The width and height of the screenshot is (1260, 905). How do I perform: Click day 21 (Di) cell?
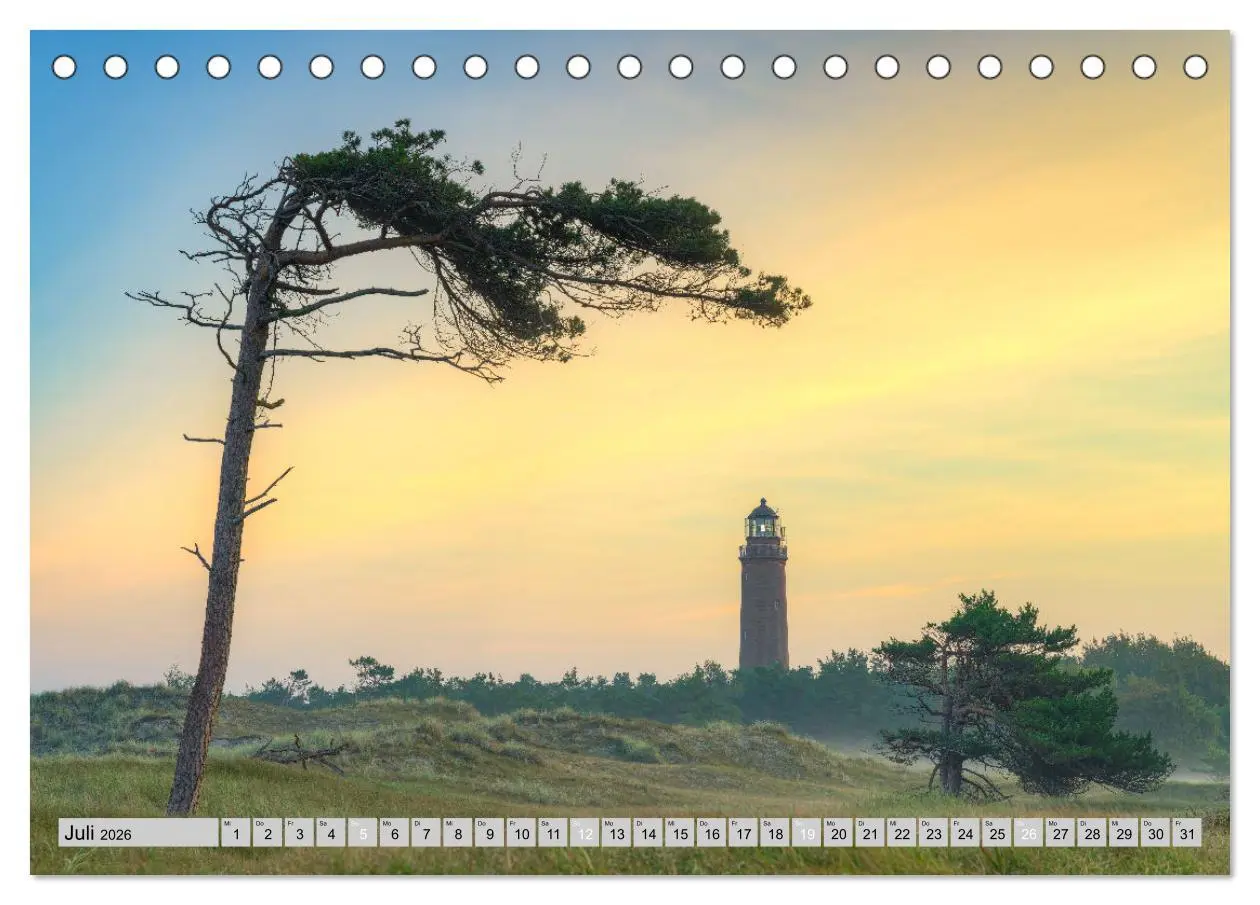(871, 833)
